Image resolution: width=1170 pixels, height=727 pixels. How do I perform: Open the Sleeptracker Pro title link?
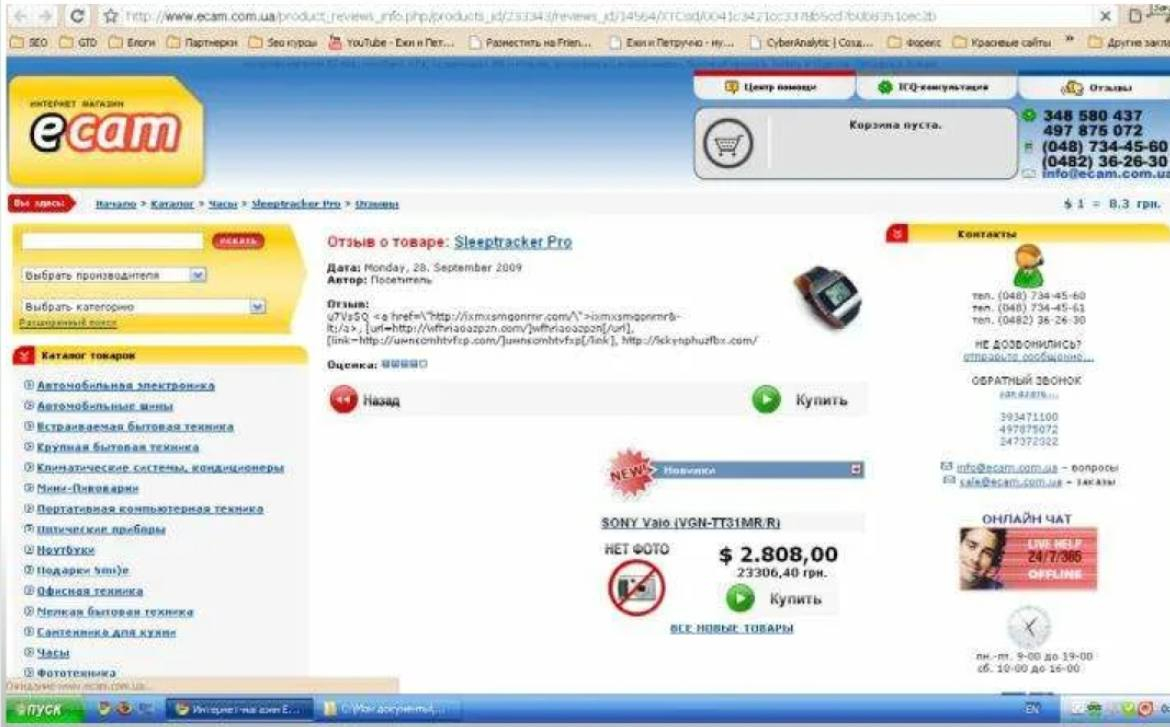coord(513,242)
